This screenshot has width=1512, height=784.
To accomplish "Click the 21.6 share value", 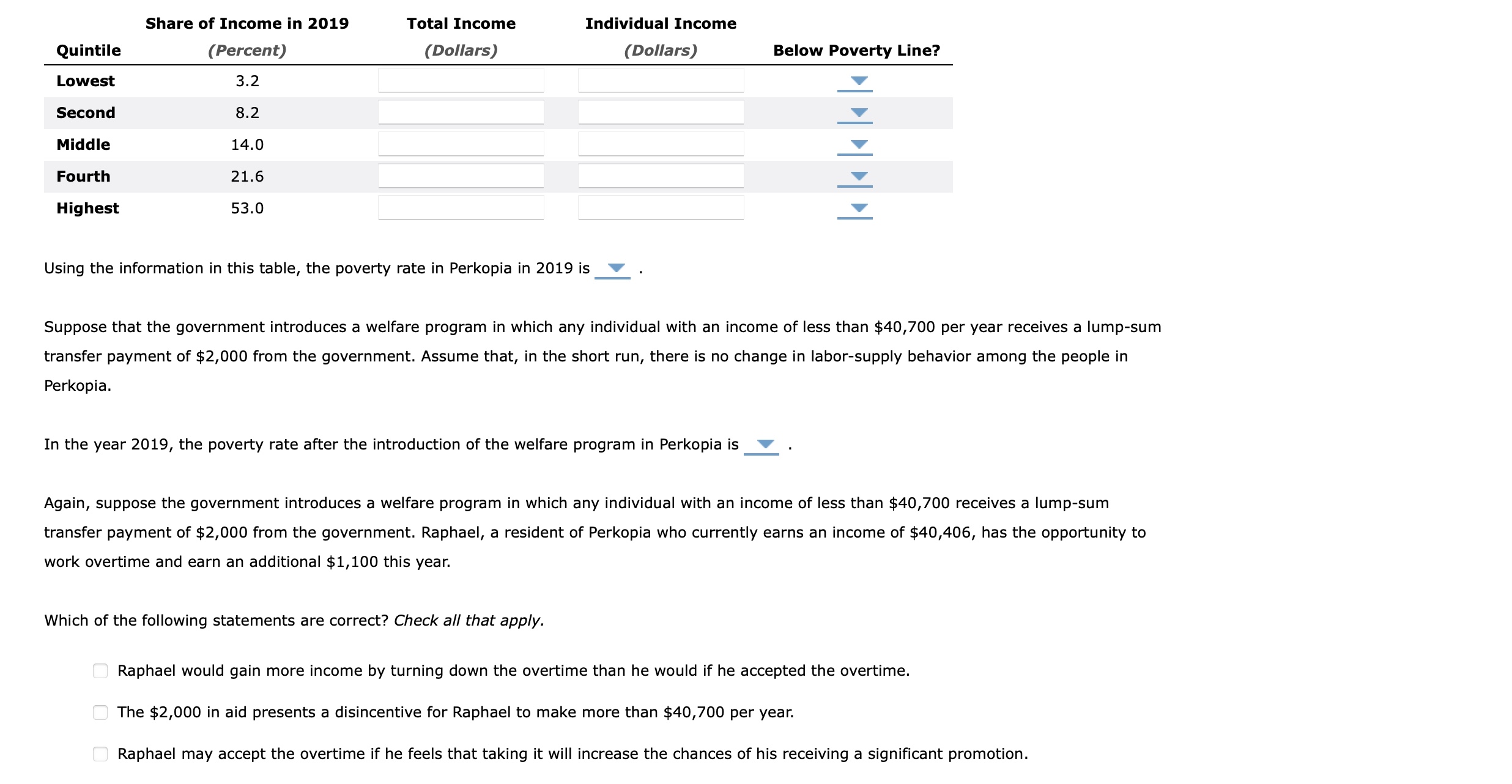I will click(247, 176).
